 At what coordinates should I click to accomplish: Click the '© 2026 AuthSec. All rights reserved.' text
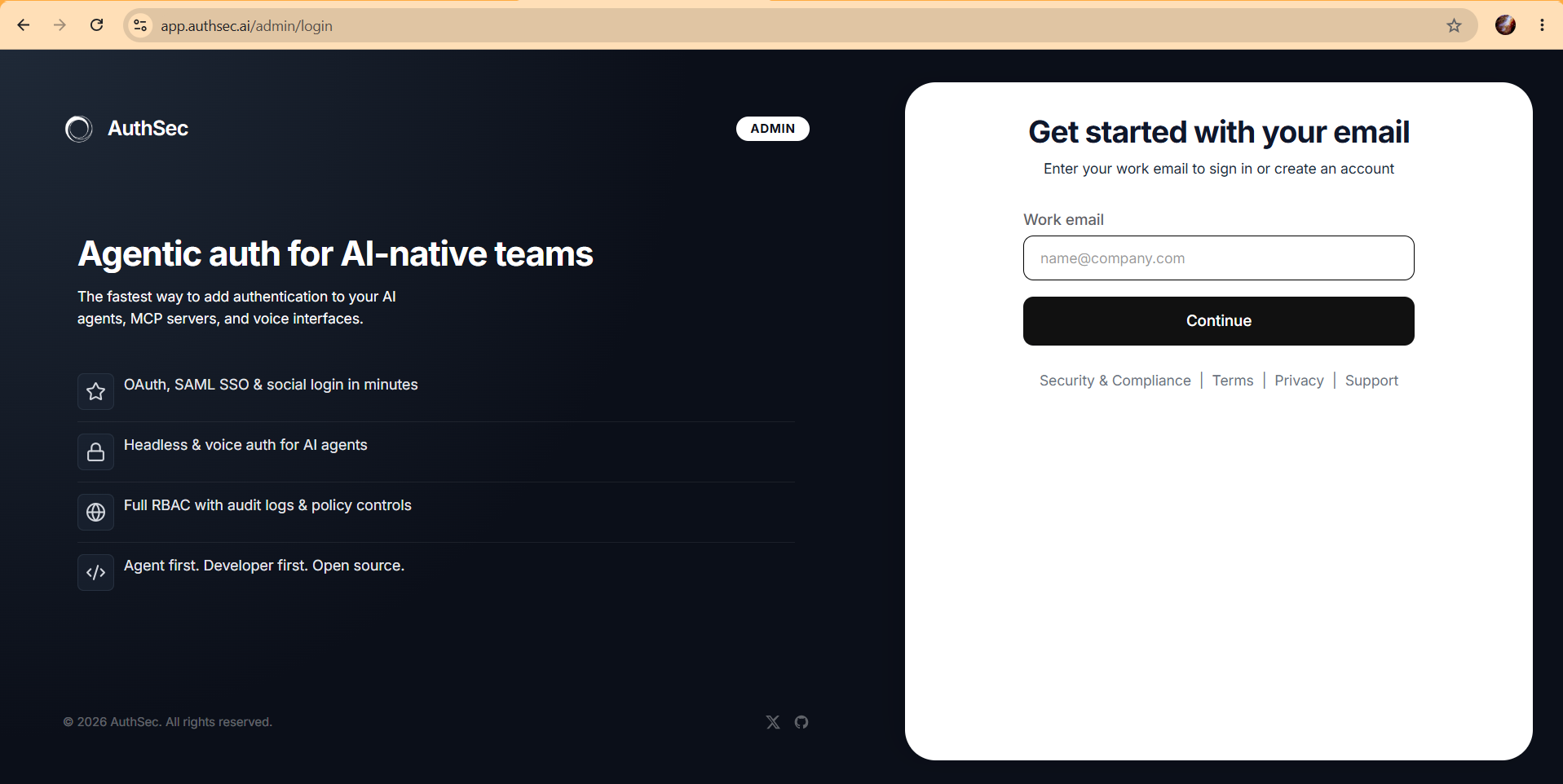coord(168,722)
